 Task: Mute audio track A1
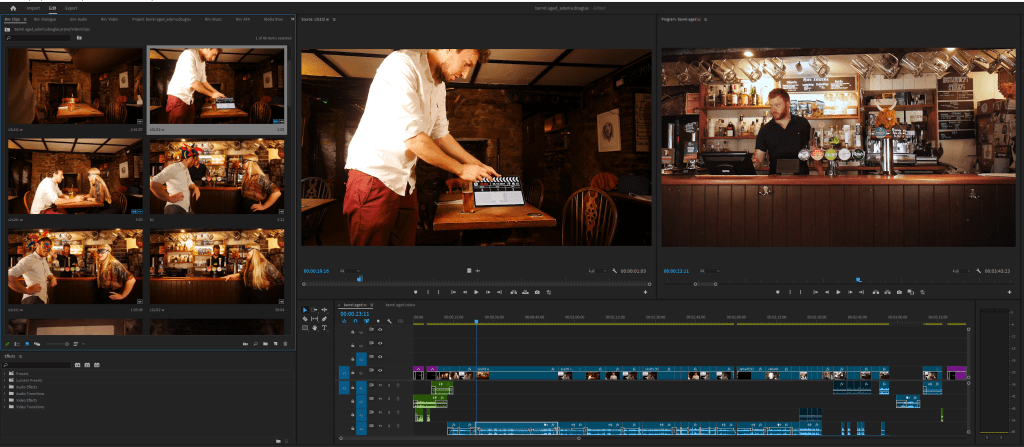pos(380,385)
